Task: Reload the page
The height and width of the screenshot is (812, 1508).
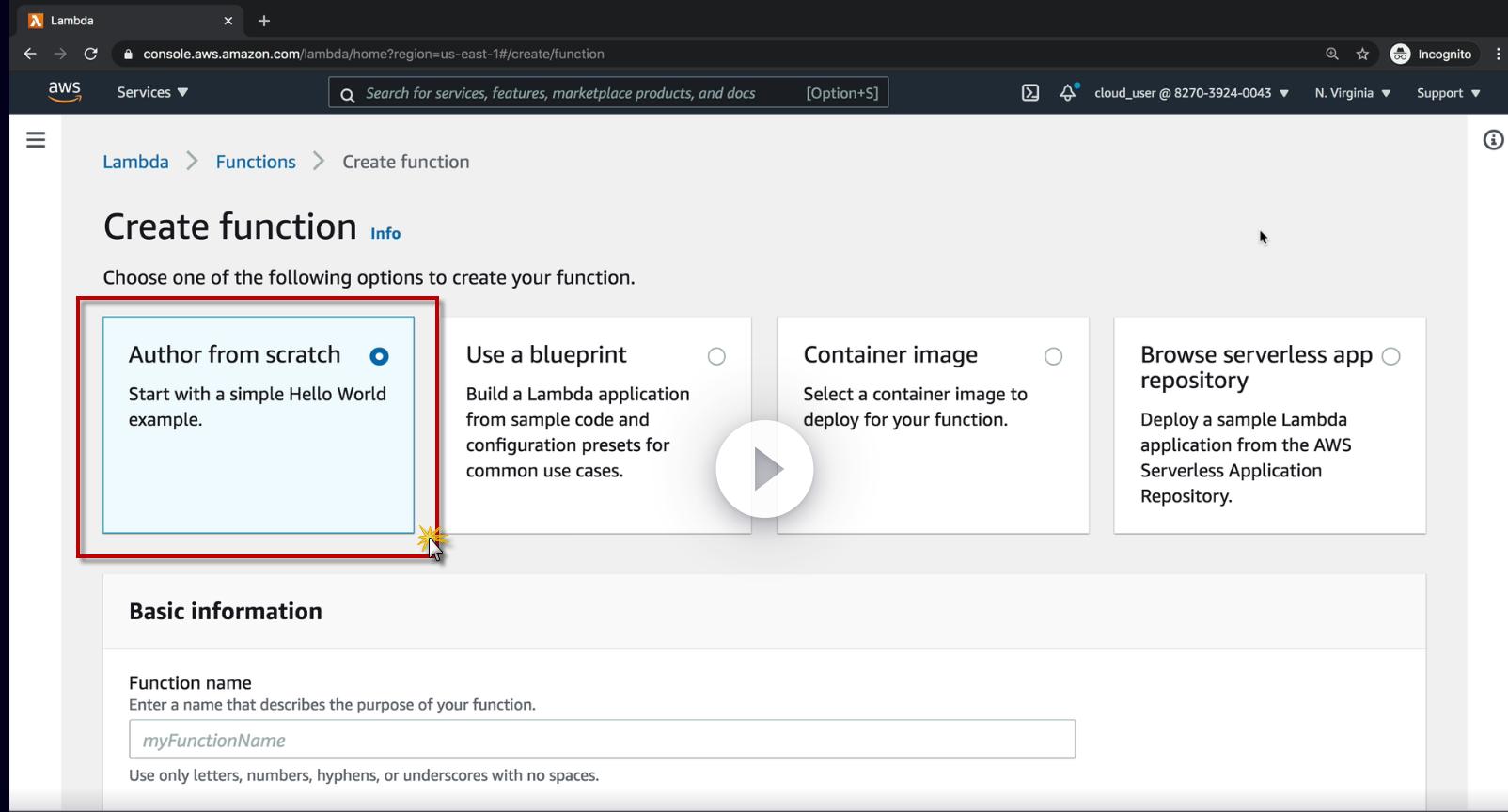Action: click(90, 54)
